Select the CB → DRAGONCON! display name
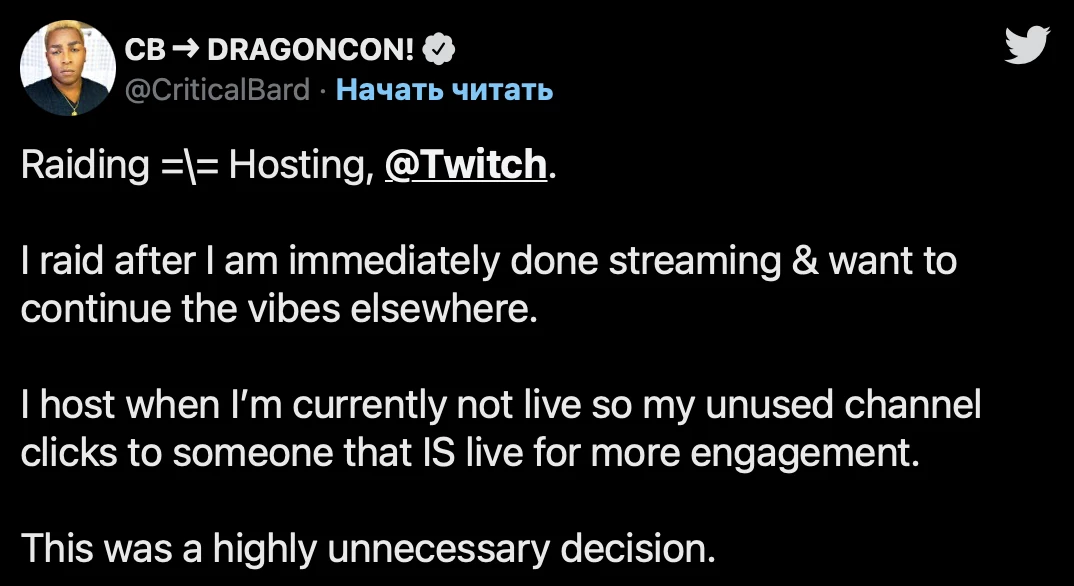1074x586 pixels. pyautogui.click(x=270, y=47)
